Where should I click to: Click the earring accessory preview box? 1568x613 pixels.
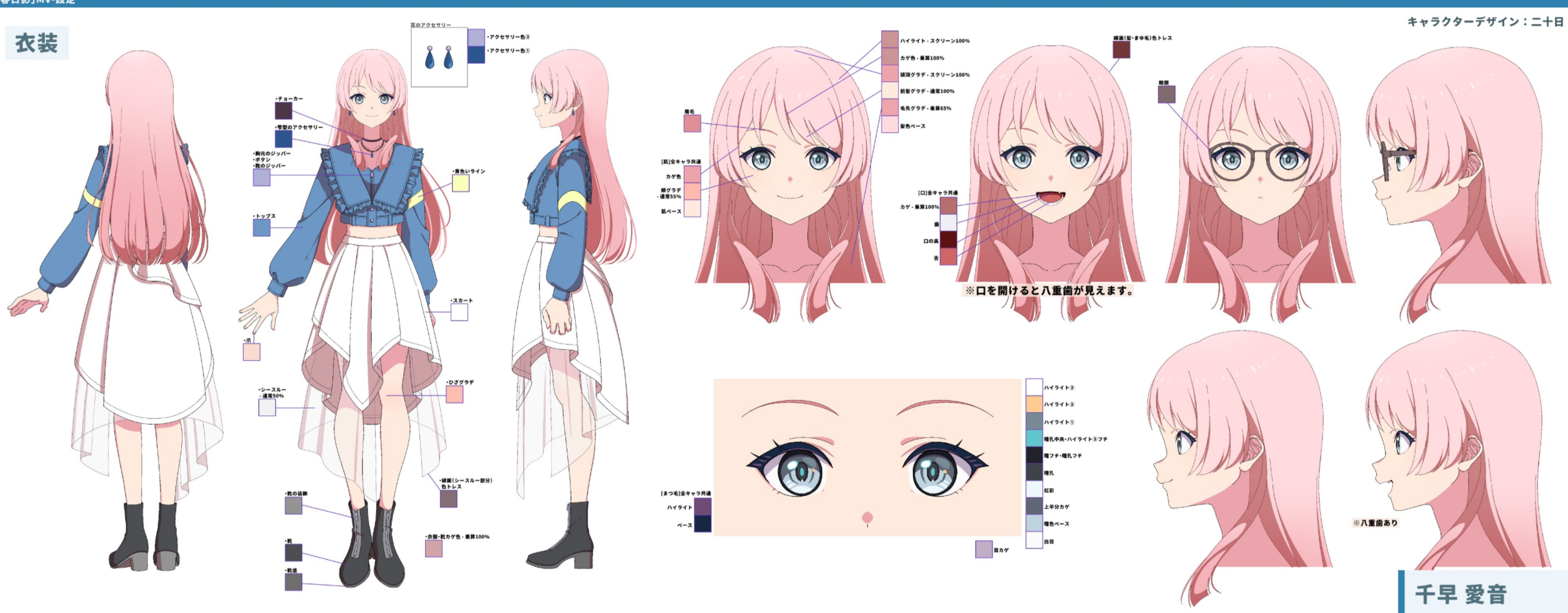click(439, 58)
